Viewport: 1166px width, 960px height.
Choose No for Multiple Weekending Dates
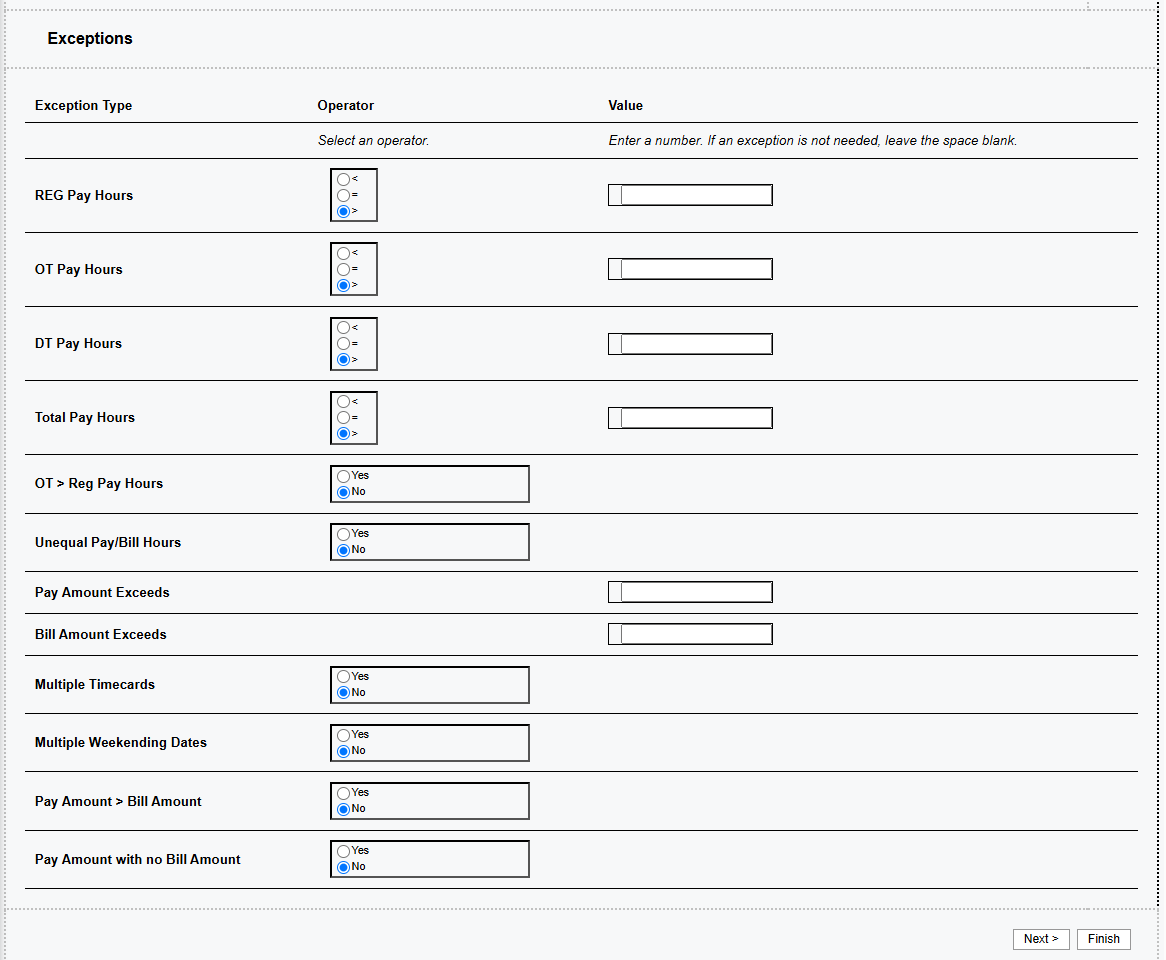tap(344, 751)
